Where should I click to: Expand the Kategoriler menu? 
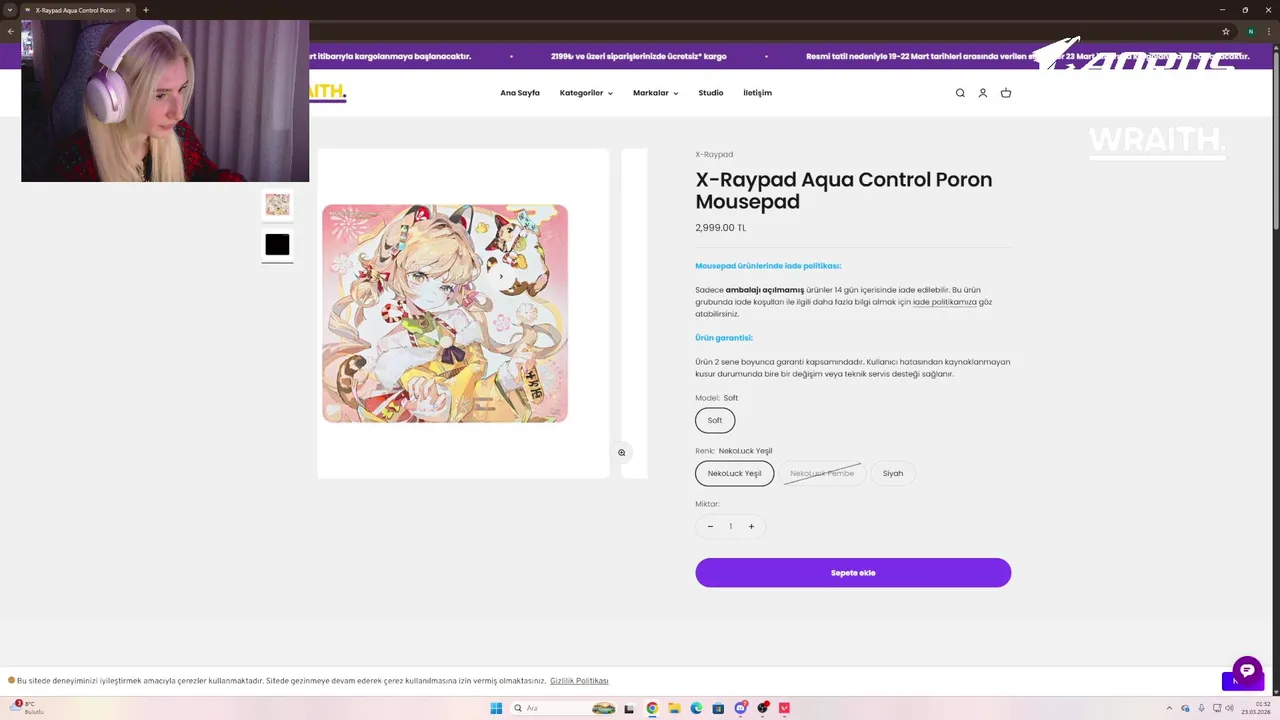[x=586, y=93]
